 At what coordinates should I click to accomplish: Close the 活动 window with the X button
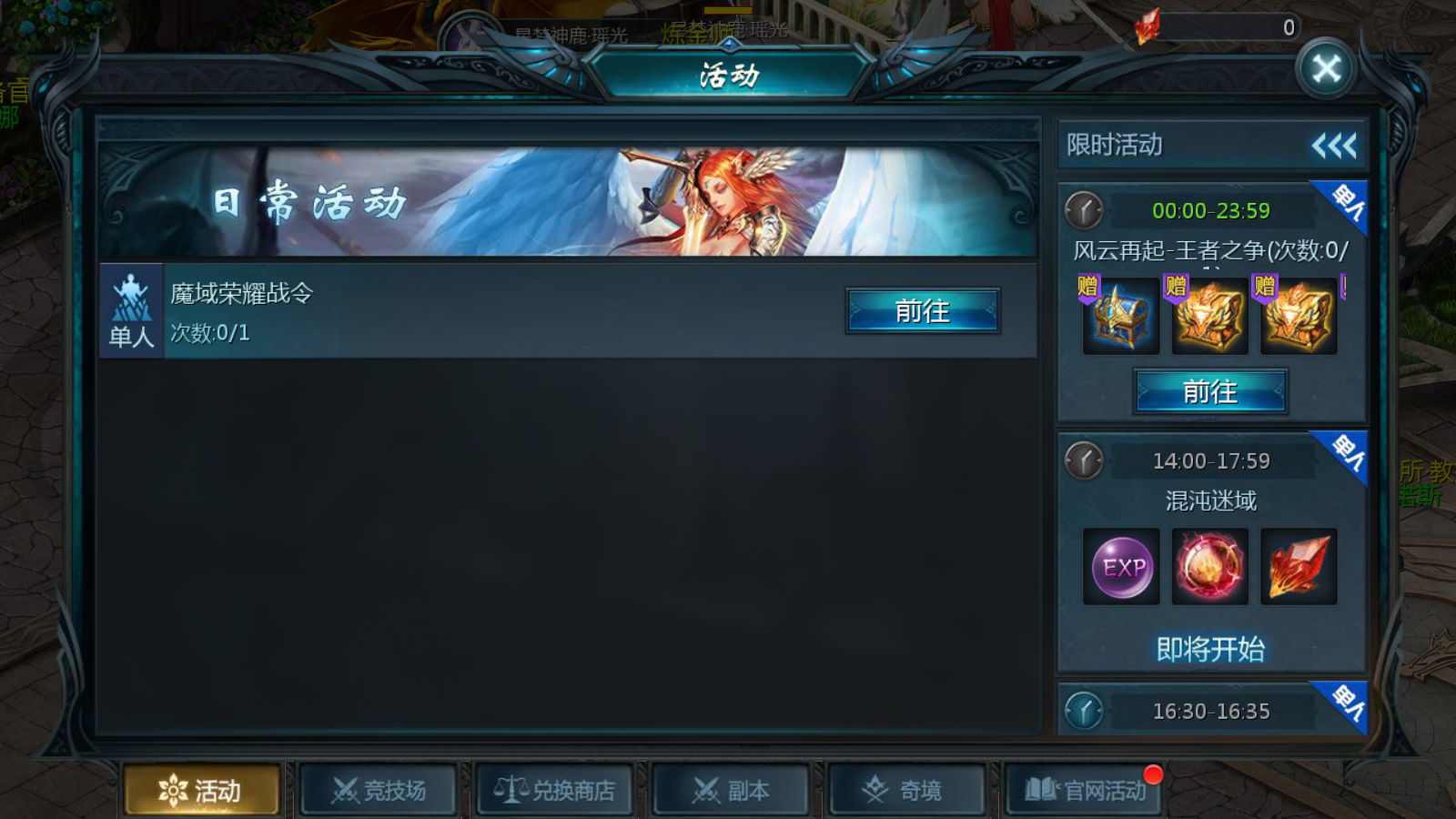pos(1326,68)
